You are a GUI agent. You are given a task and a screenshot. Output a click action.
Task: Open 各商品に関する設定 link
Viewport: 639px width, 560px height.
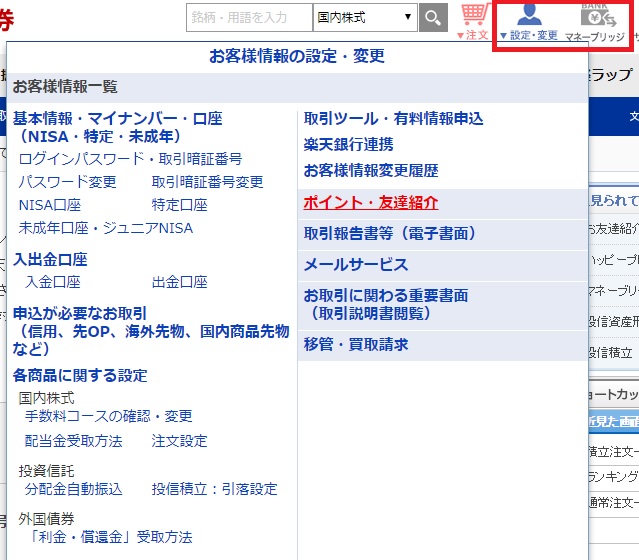(x=80, y=375)
